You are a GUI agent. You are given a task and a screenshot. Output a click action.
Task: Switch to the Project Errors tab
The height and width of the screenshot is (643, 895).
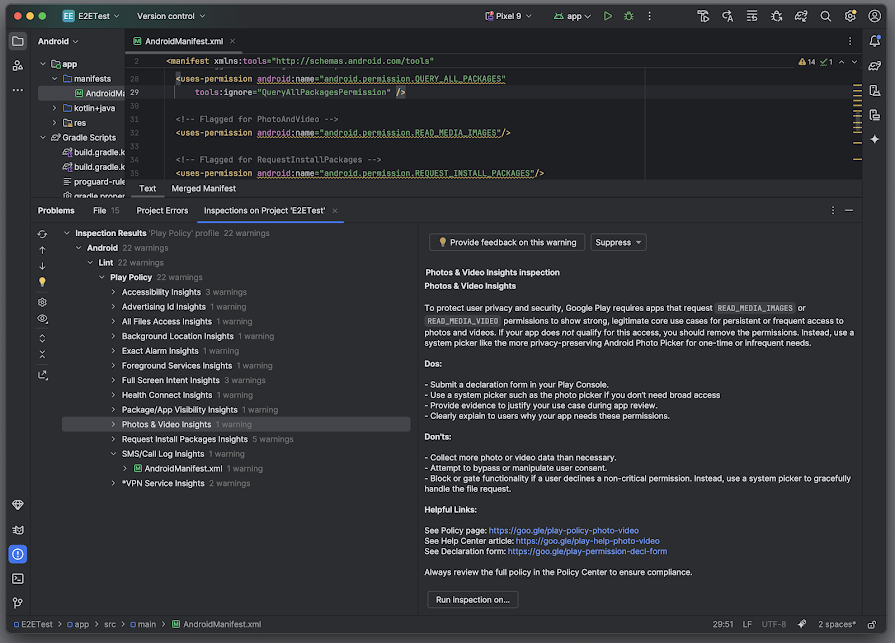tap(162, 211)
